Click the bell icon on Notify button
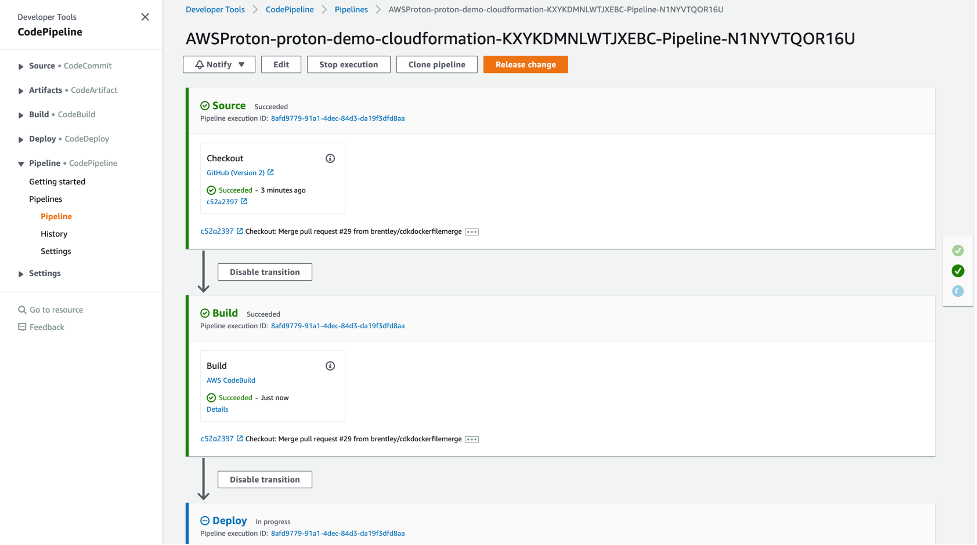This screenshot has height=545, width=977. (x=199, y=64)
